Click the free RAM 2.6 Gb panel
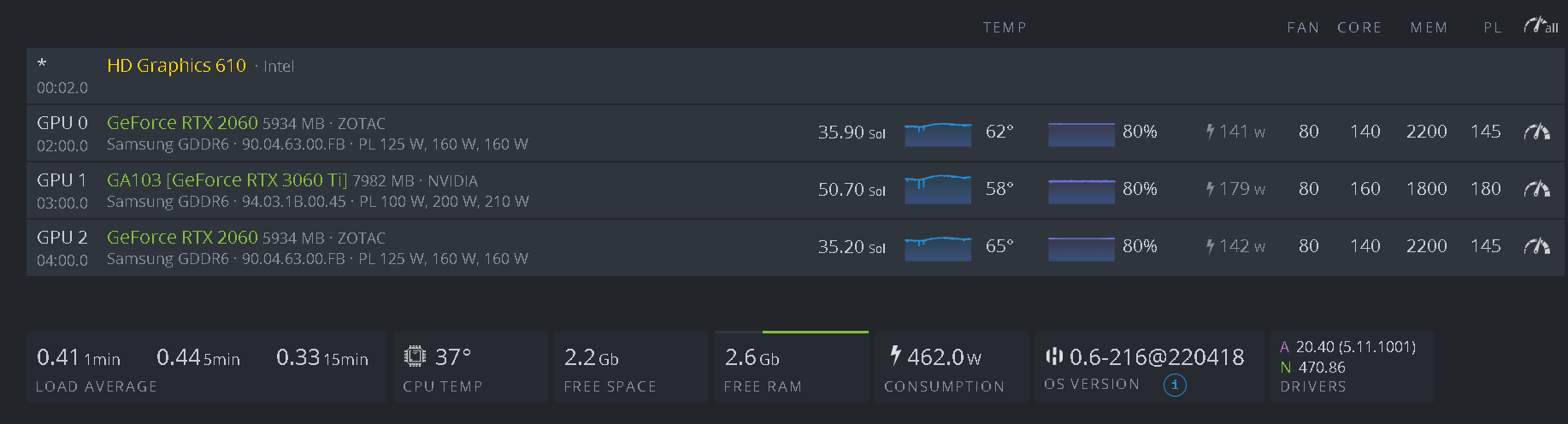The height and width of the screenshot is (424, 1568). click(791, 367)
